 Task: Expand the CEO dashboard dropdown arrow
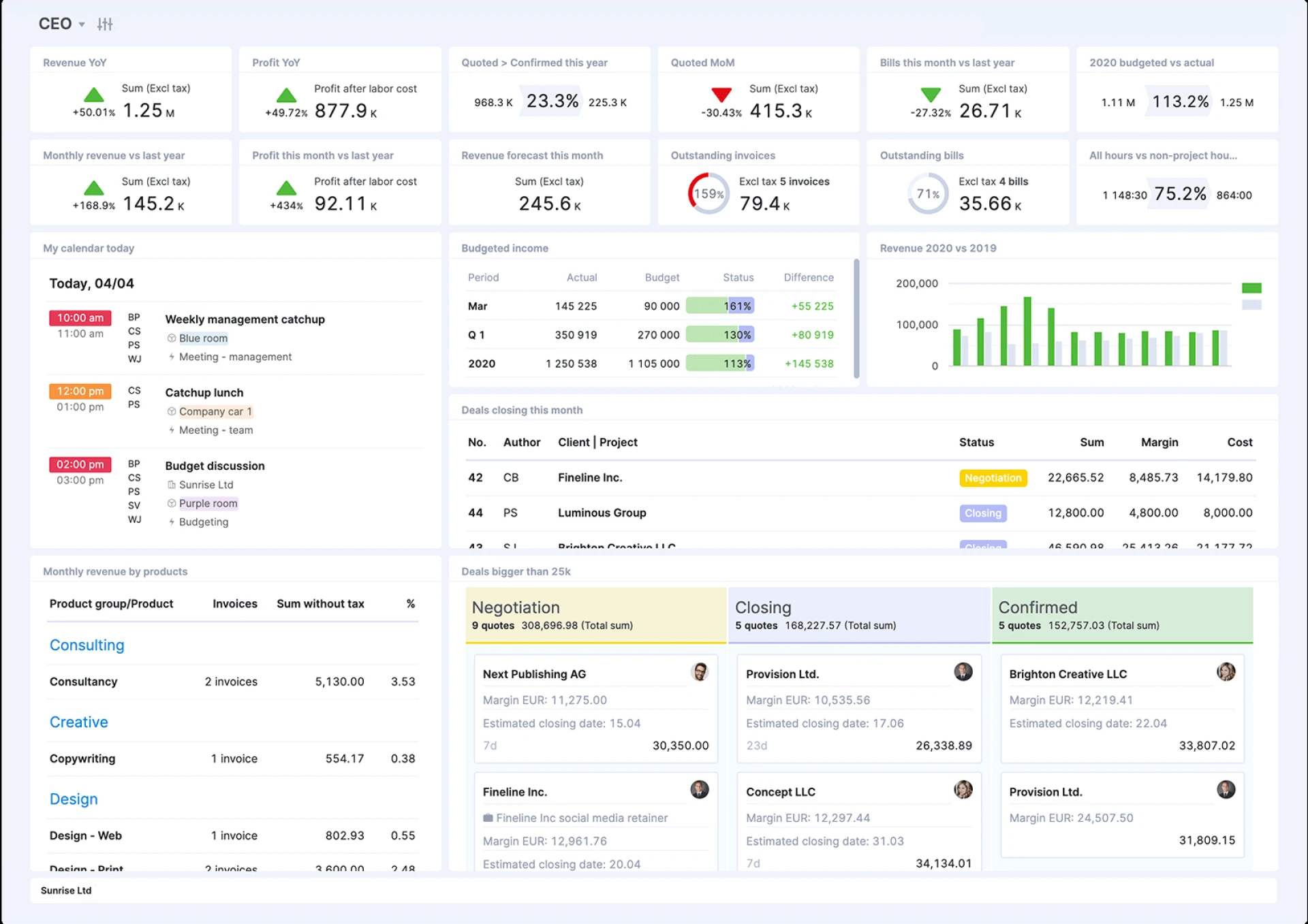pyautogui.click(x=82, y=25)
